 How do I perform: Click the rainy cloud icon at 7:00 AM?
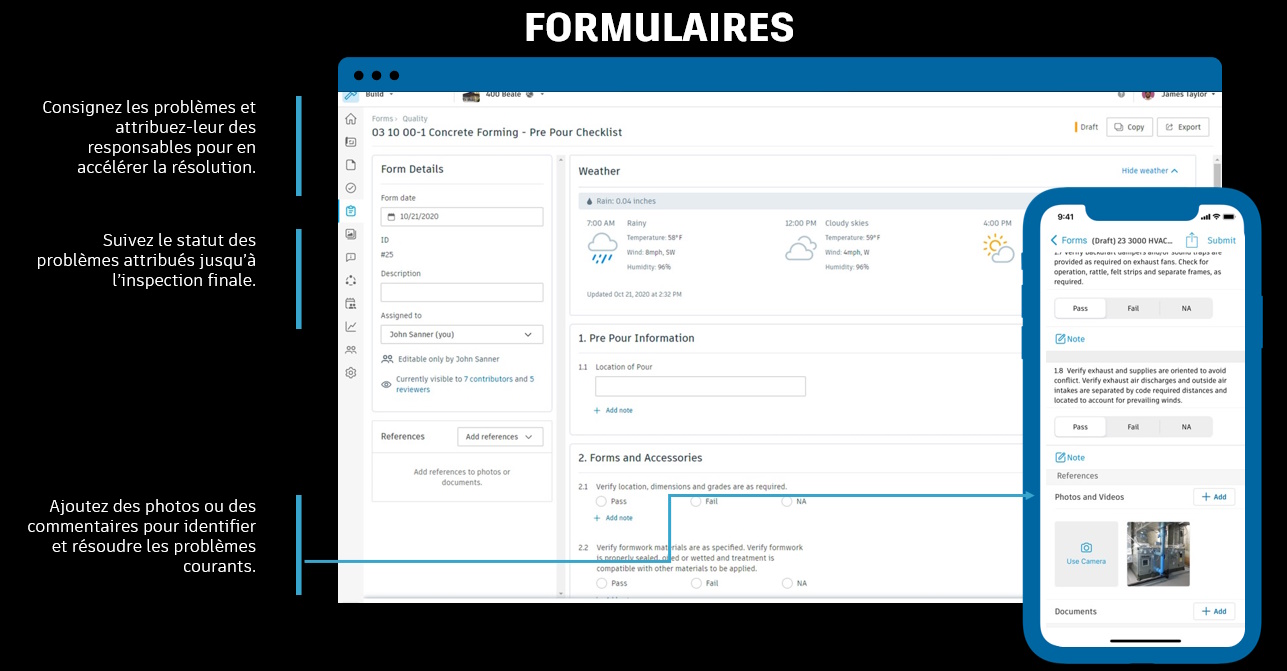(x=602, y=247)
